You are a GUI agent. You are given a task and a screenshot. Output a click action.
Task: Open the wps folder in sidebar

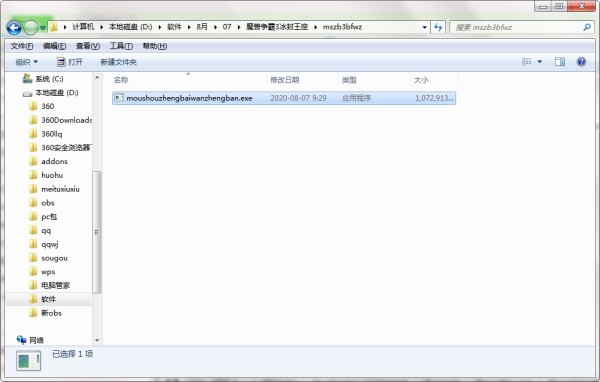tap(48, 272)
